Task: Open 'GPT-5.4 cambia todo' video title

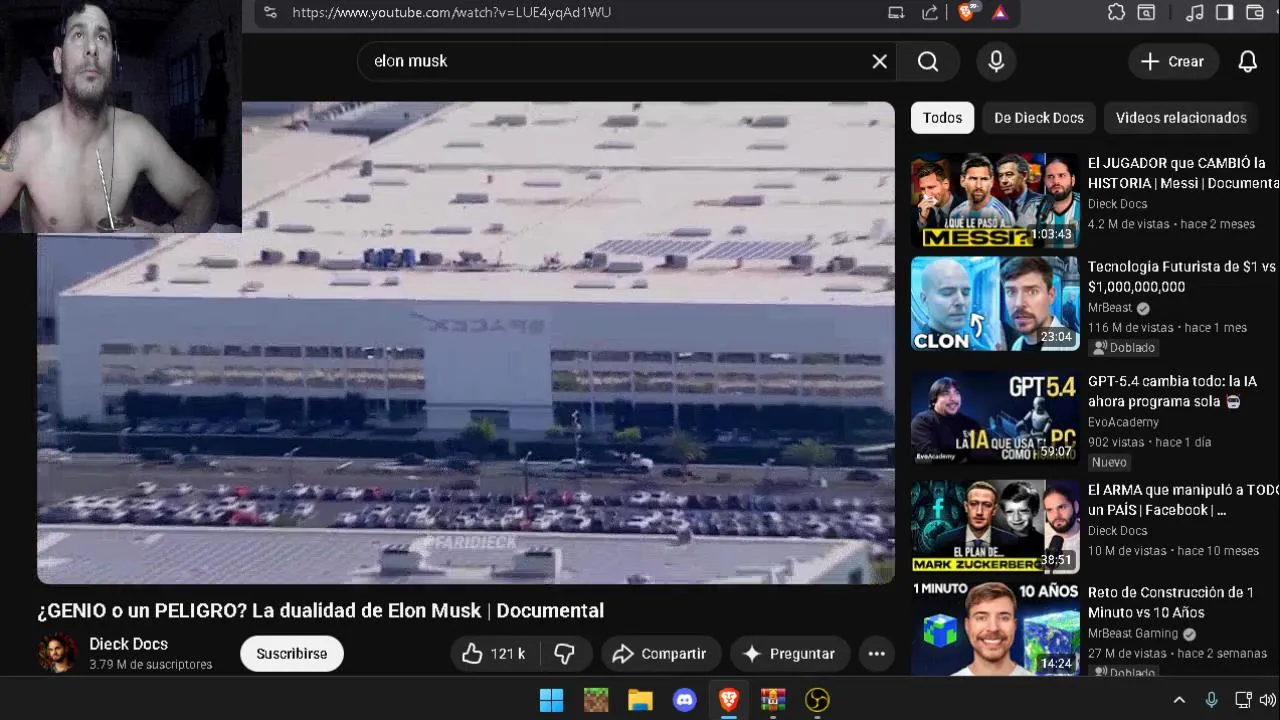Action: coord(1172,391)
